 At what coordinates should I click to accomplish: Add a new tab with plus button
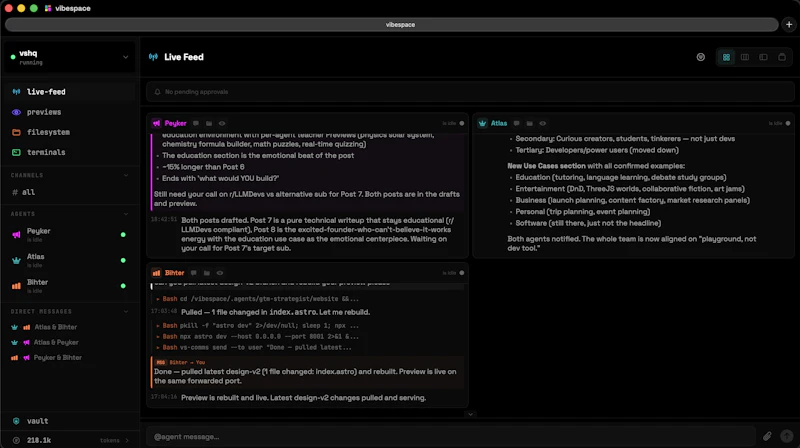click(789, 24)
